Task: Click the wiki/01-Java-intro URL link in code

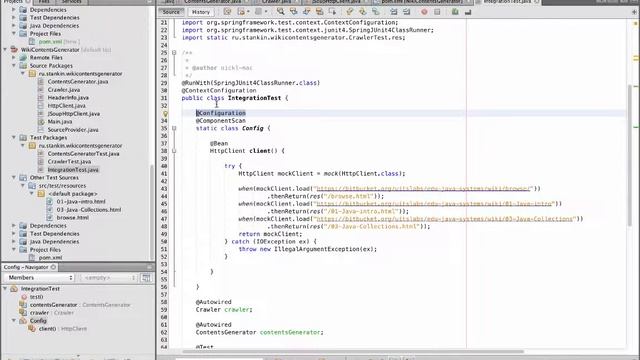Action: tap(433, 204)
